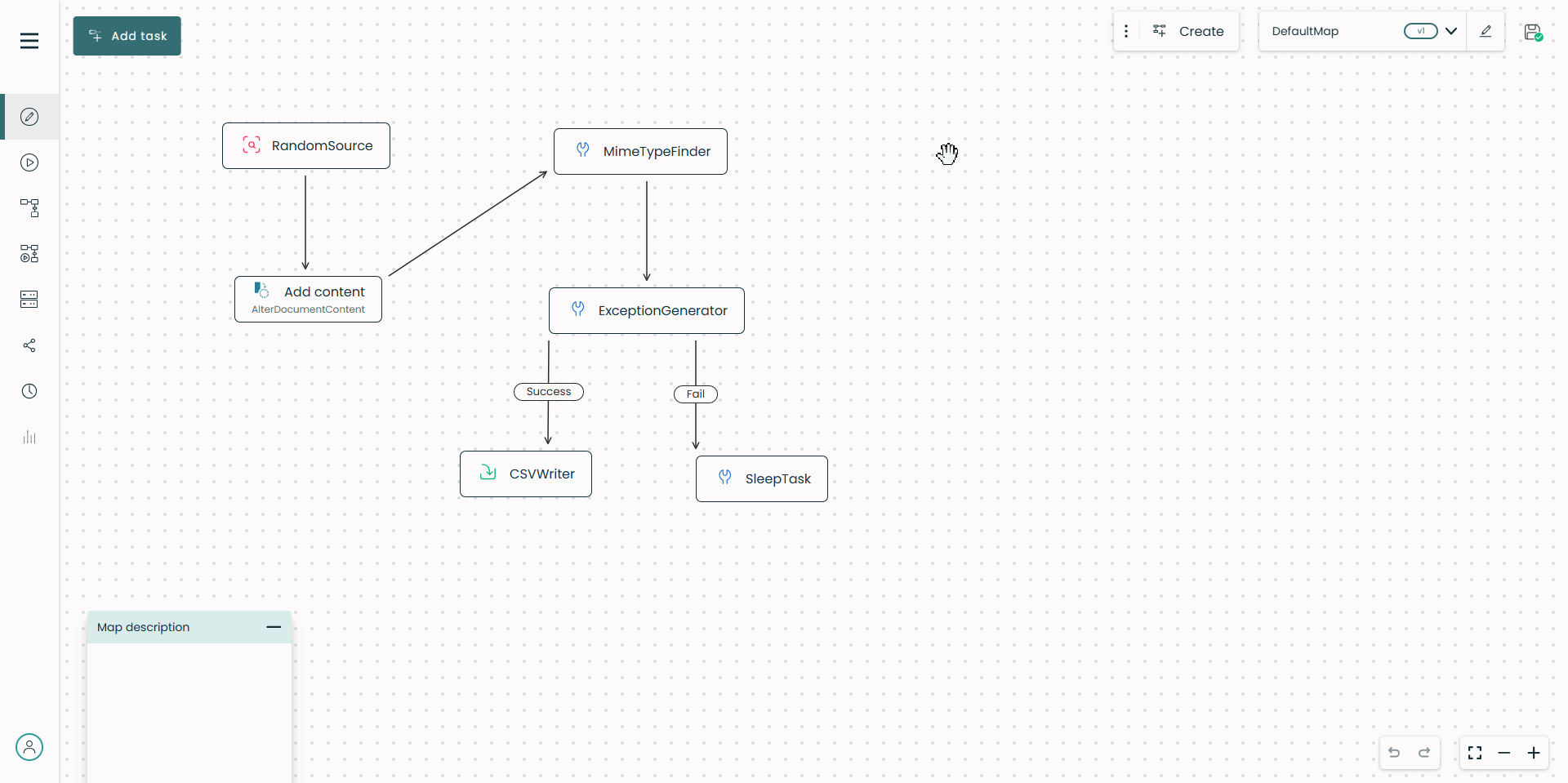Viewport: 1568px width, 783px height.
Task: Click the save map icon
Action: (1533, 32)
